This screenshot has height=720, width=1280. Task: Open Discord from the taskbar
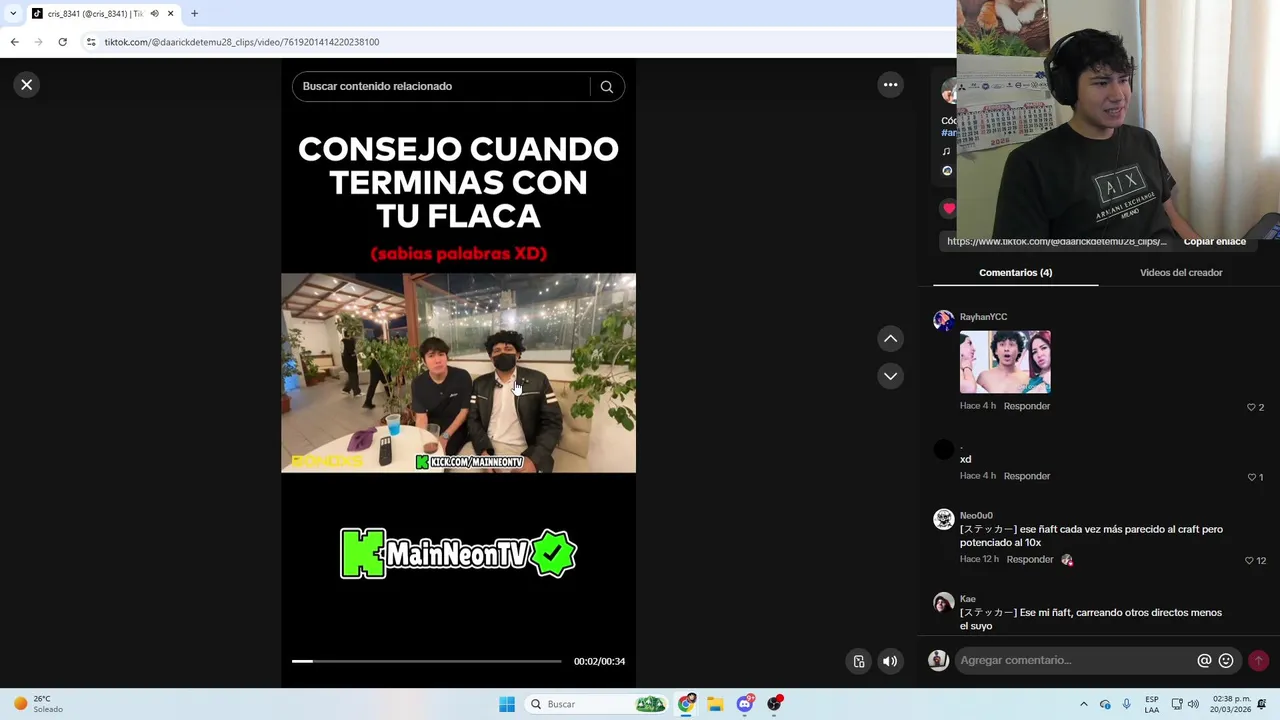pyautogui.click(x=745, y=704)
